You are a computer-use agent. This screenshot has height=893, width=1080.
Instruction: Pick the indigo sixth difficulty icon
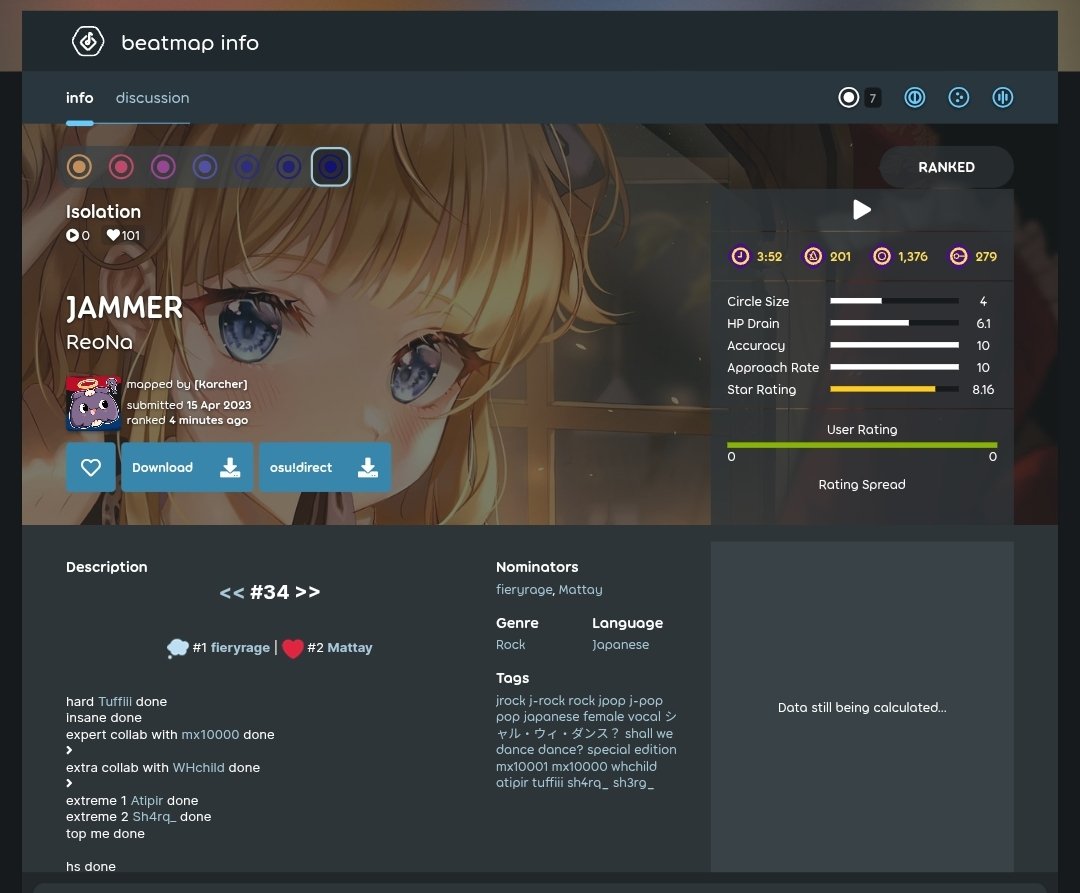pos(289,167)
